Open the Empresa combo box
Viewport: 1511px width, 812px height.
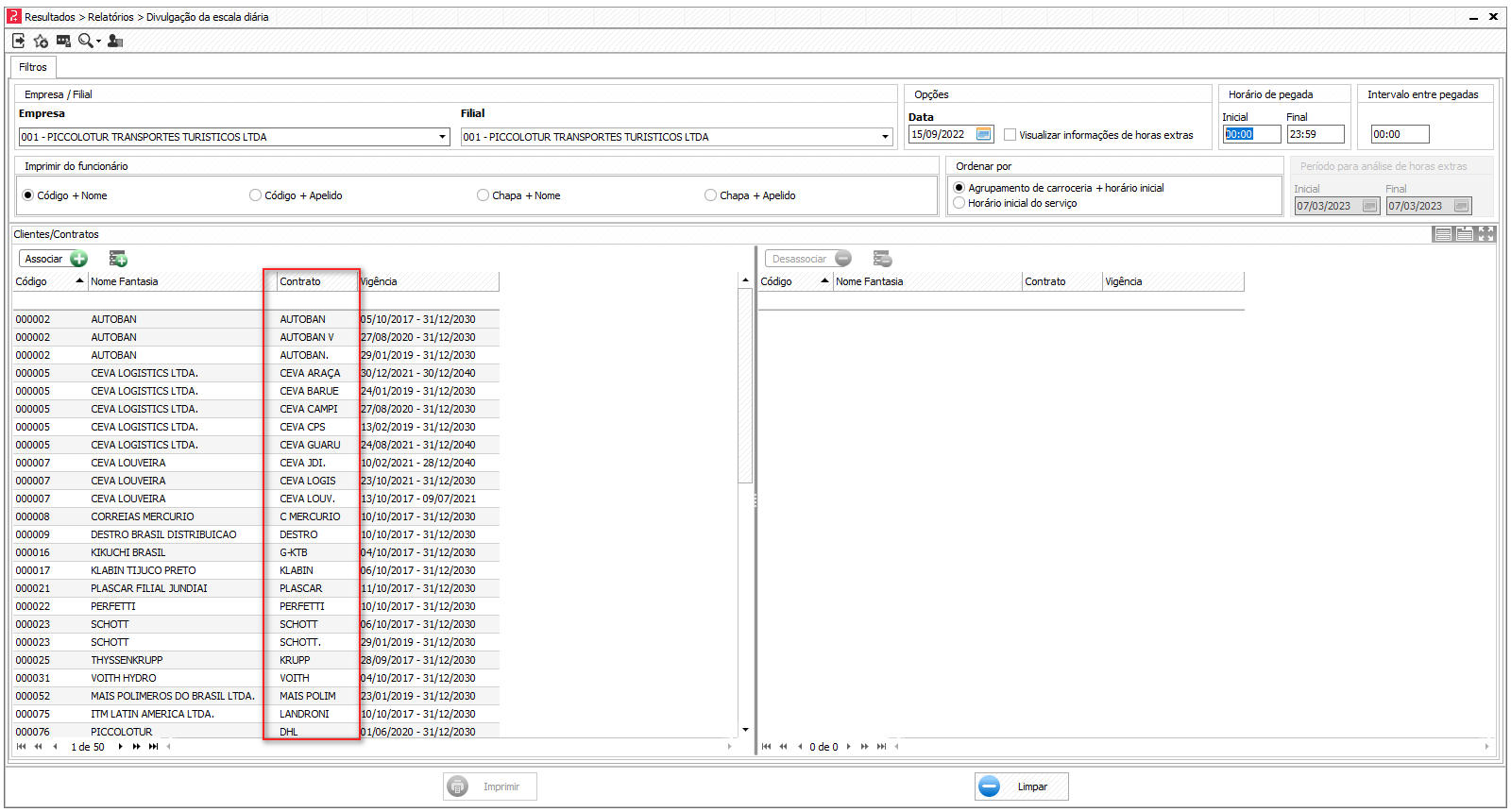tap(234, 137)
